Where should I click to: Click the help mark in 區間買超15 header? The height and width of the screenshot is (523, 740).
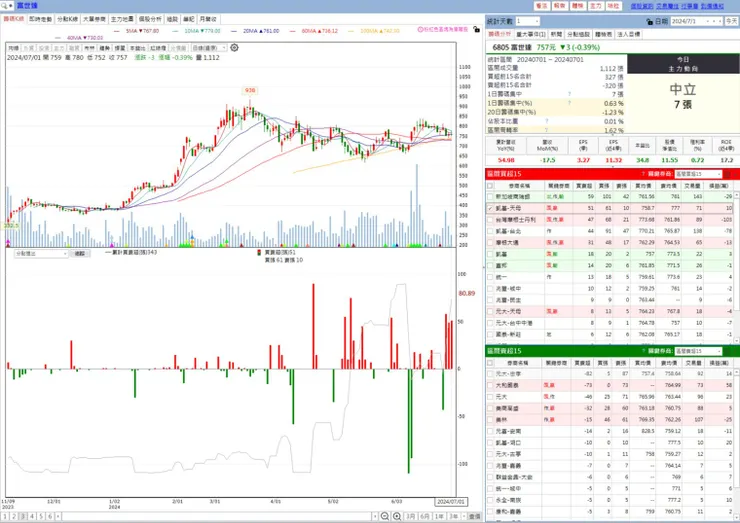(643, 174)
